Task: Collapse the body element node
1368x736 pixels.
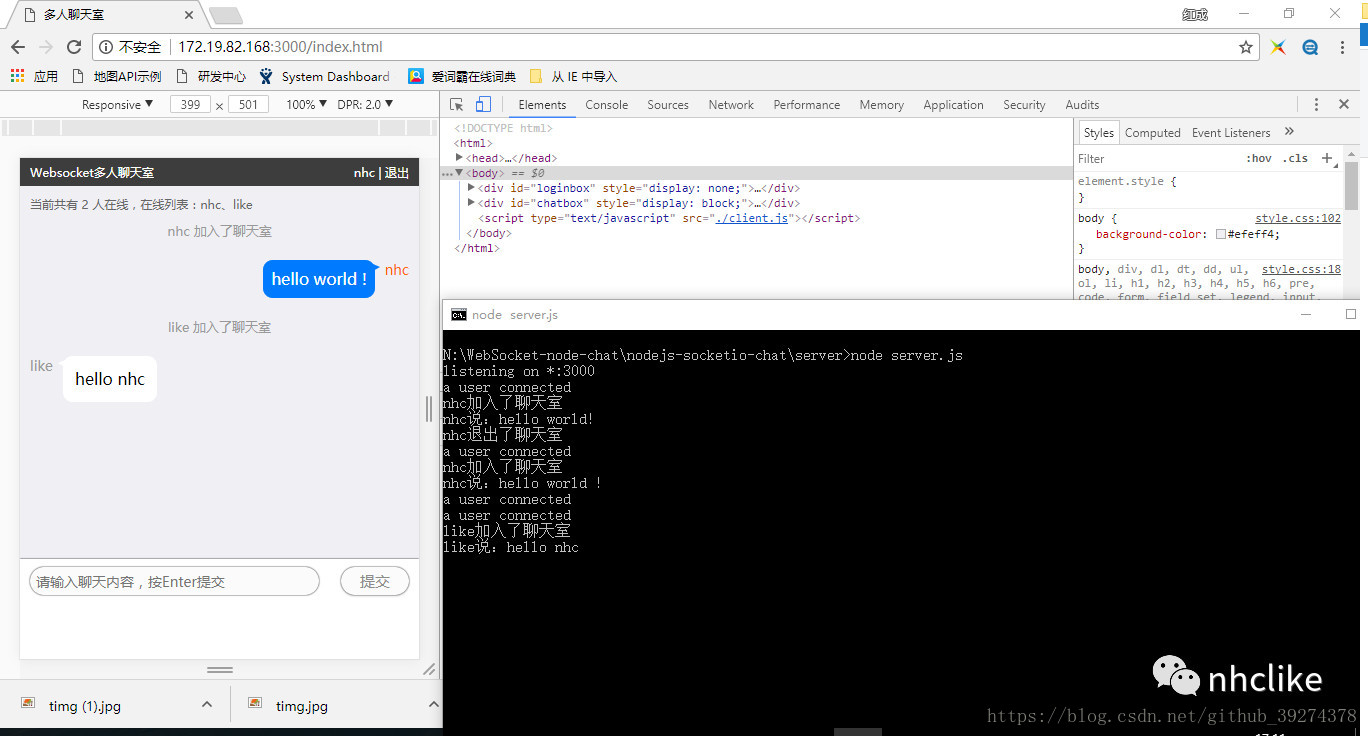Action: point(460,173)
